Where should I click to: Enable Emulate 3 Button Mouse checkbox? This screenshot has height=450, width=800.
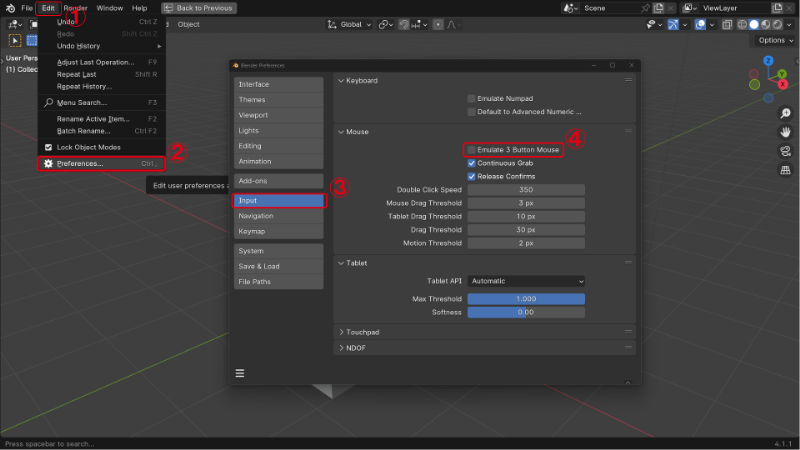(x=472, y=149)
